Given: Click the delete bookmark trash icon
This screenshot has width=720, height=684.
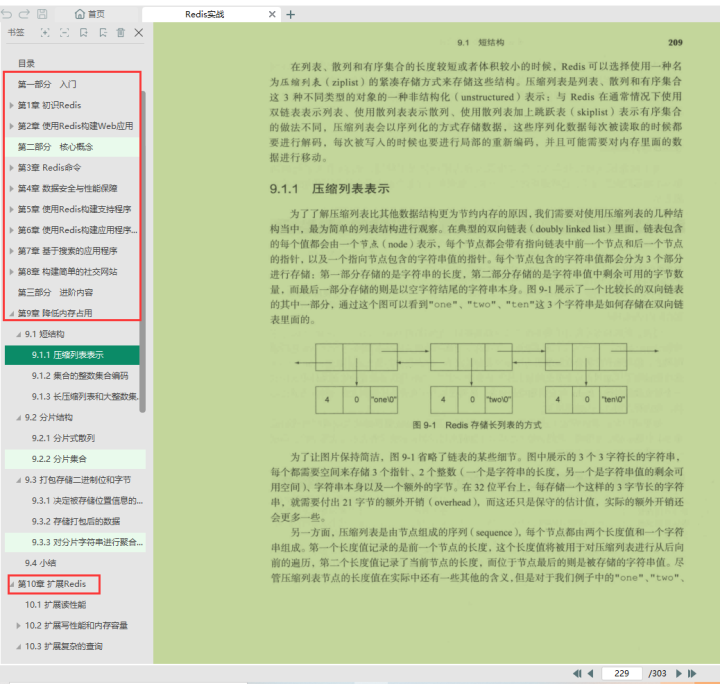Looking at the screenshot, I should pyautogui.click(x=120, y=33).
